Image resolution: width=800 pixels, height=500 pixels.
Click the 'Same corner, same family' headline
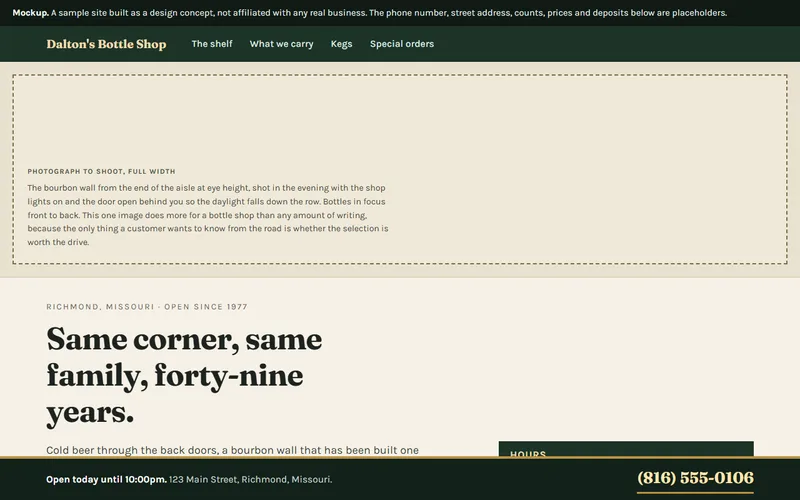pos(184,376)
